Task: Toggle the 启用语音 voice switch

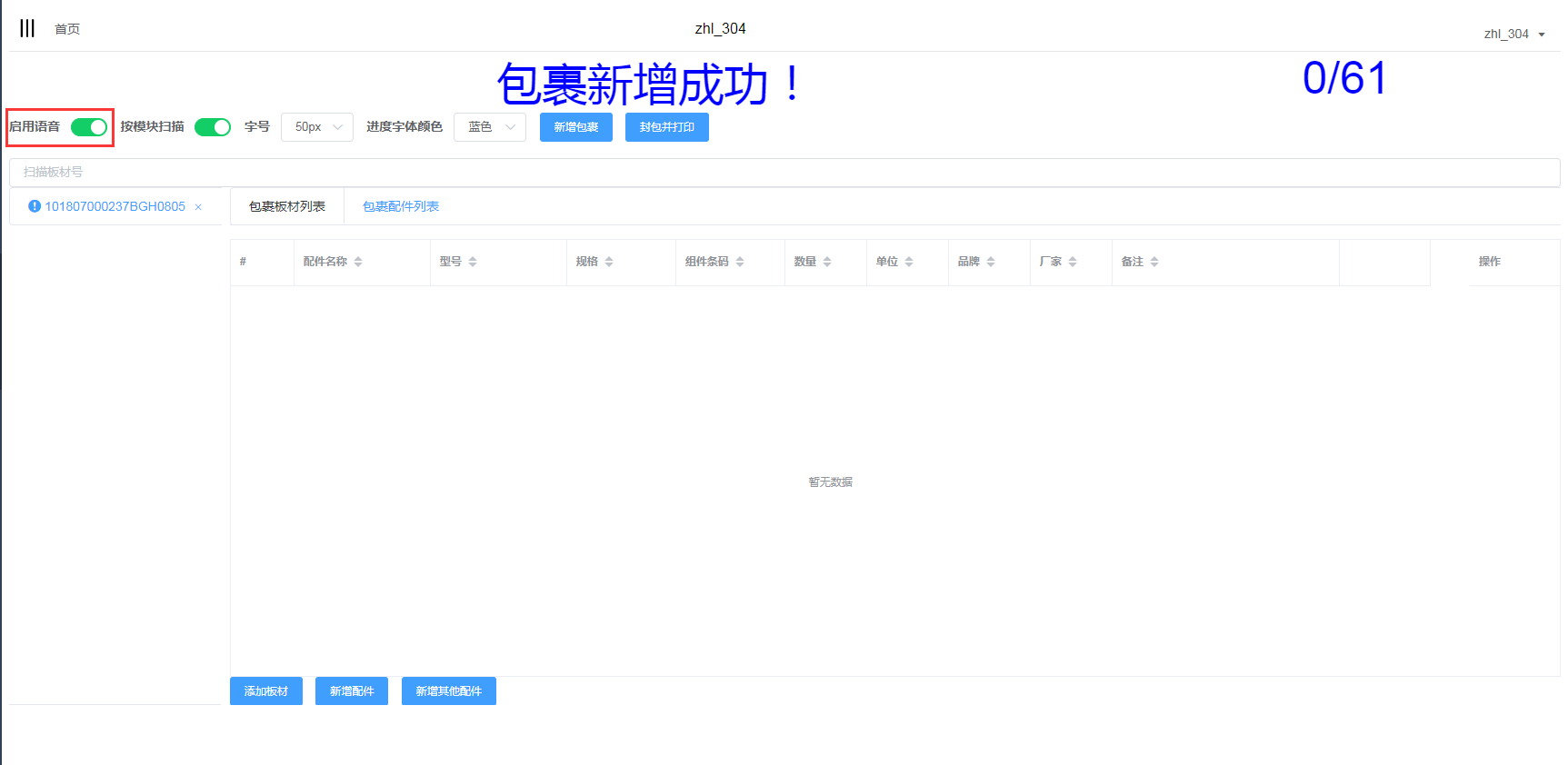Action: 89,127
